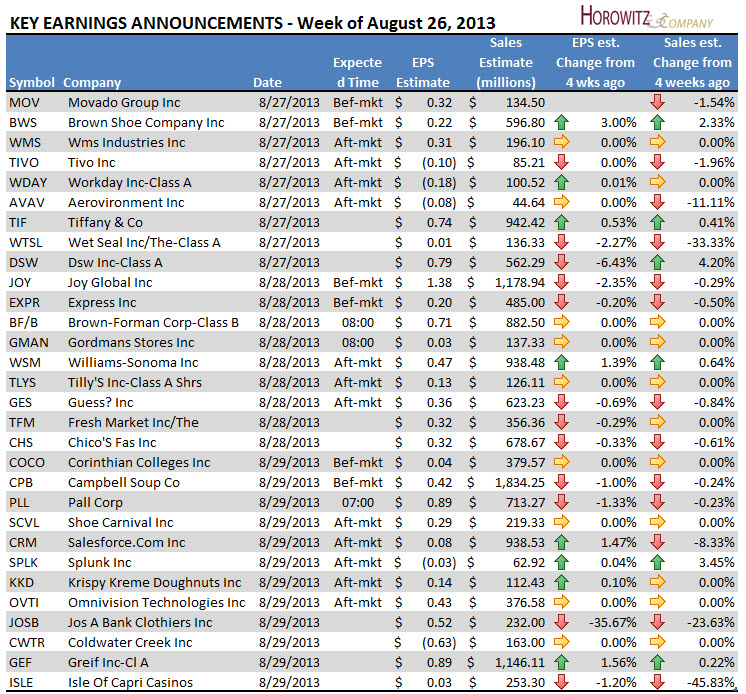Click red down arrow beside TIVO -1.96%
Viewport: 746px width, 694px height.
click(658, 162)
